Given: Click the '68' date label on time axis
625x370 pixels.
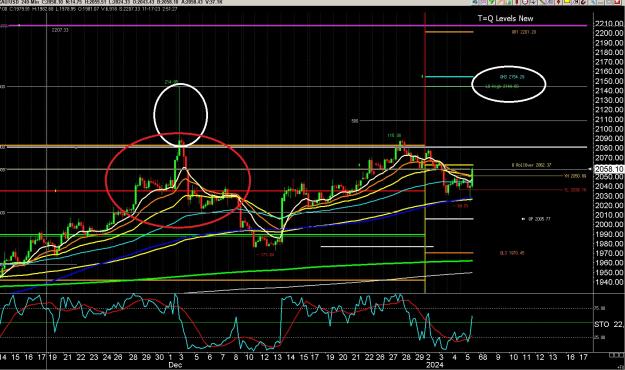Looking at the screenshot, I should pos(482,357).
